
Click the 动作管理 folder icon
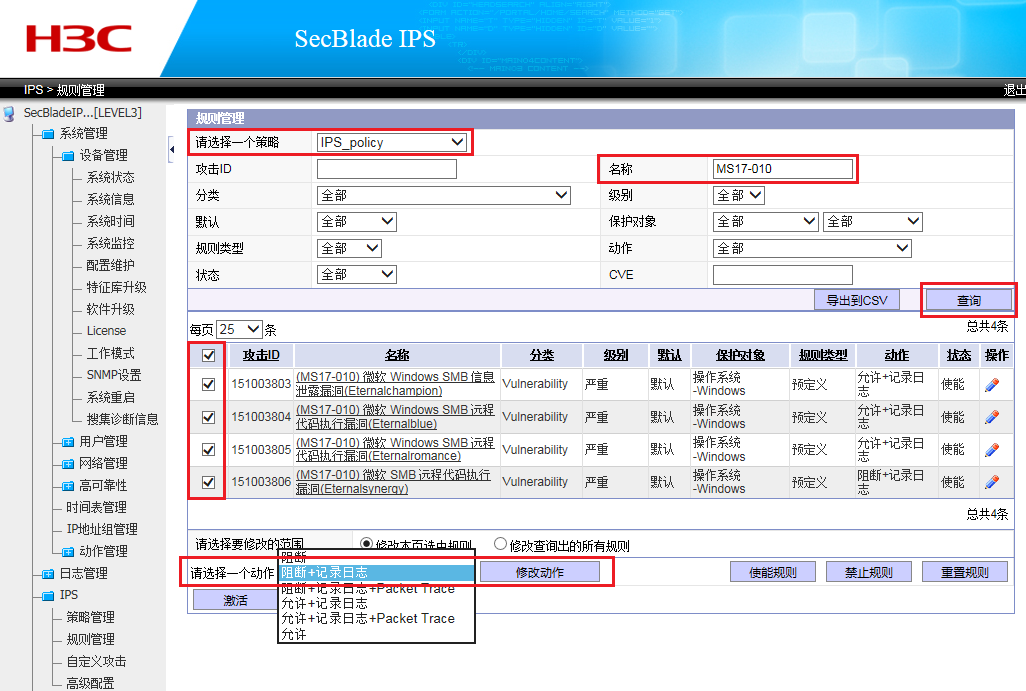point(68,552)
